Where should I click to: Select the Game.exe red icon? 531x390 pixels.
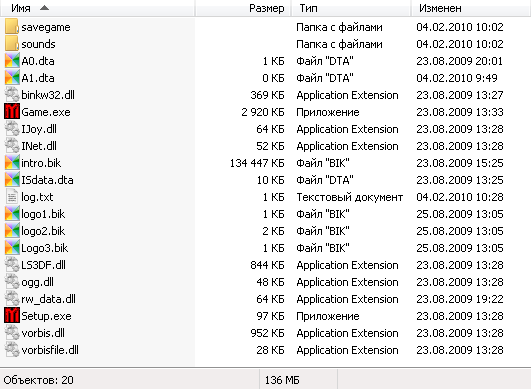click(x=12, y=112)
